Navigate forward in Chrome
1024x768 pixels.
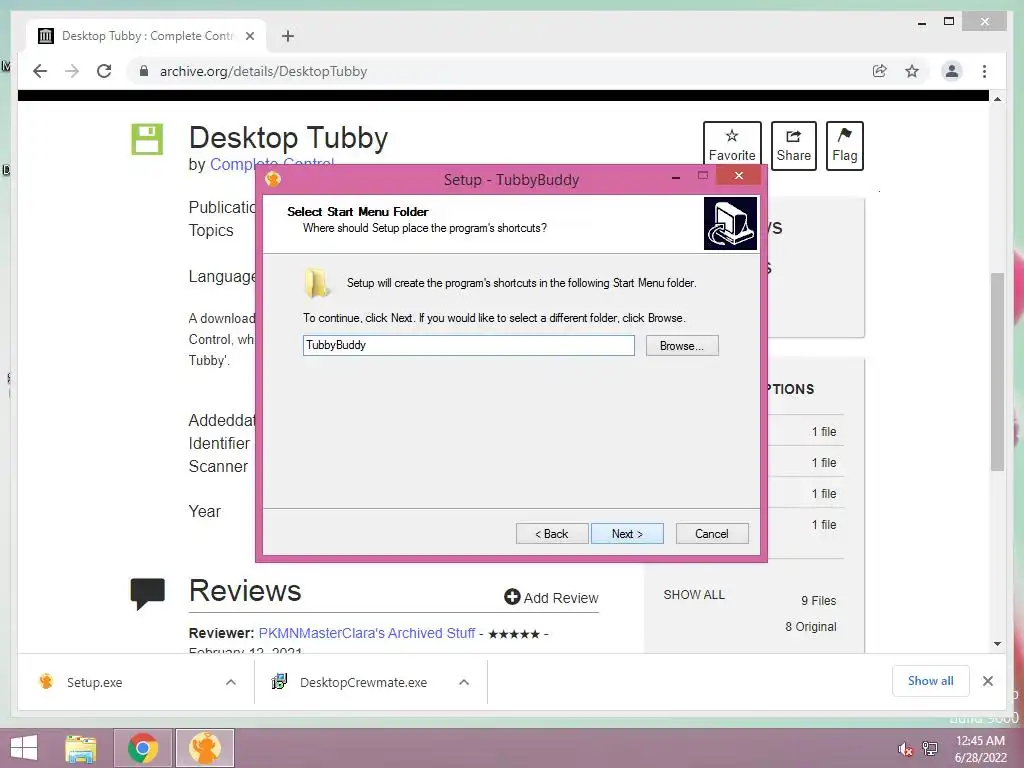(x=72, y=71)
